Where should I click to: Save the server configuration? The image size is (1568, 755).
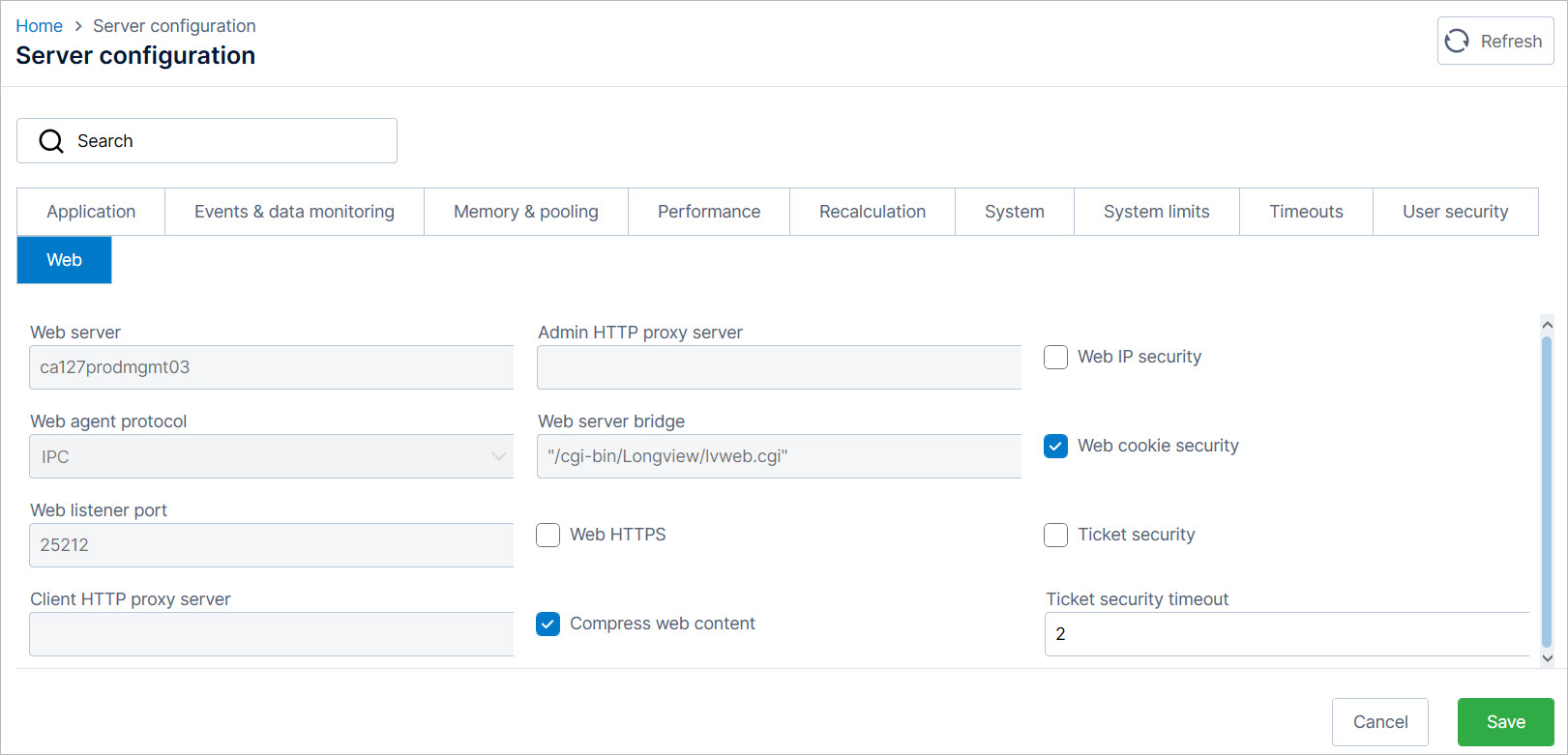[1506, 722]
